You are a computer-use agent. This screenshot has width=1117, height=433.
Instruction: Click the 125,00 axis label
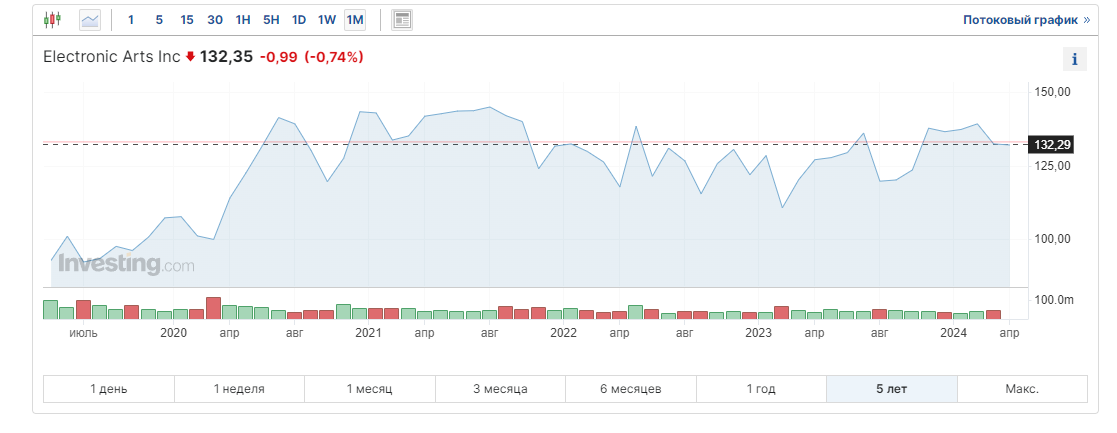click(1051, 166)
